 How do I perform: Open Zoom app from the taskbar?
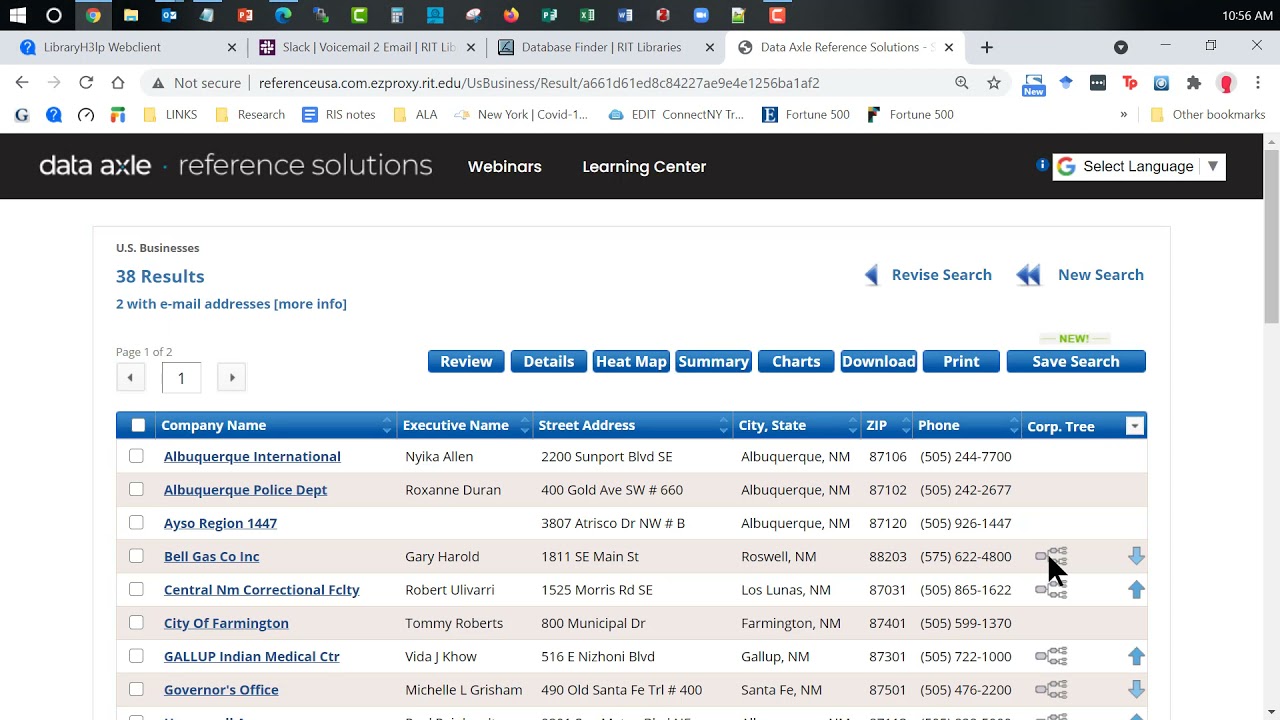click(701, 15)
